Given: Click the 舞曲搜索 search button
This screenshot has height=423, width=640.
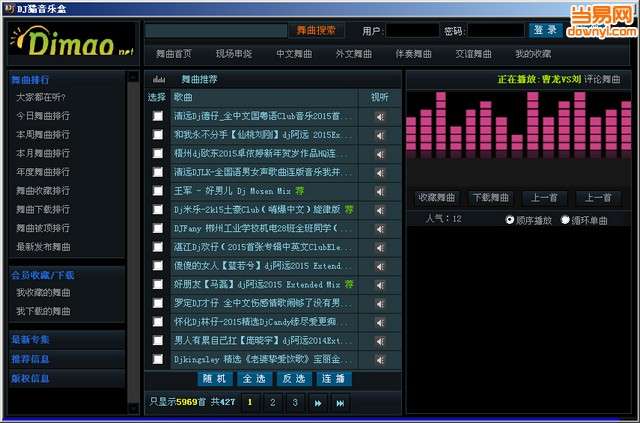Looking at the screenshot, I should pos(316,31).
